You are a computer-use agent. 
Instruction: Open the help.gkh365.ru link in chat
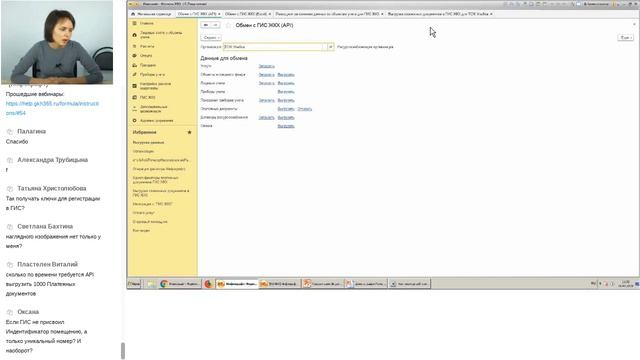coord(52,108)
